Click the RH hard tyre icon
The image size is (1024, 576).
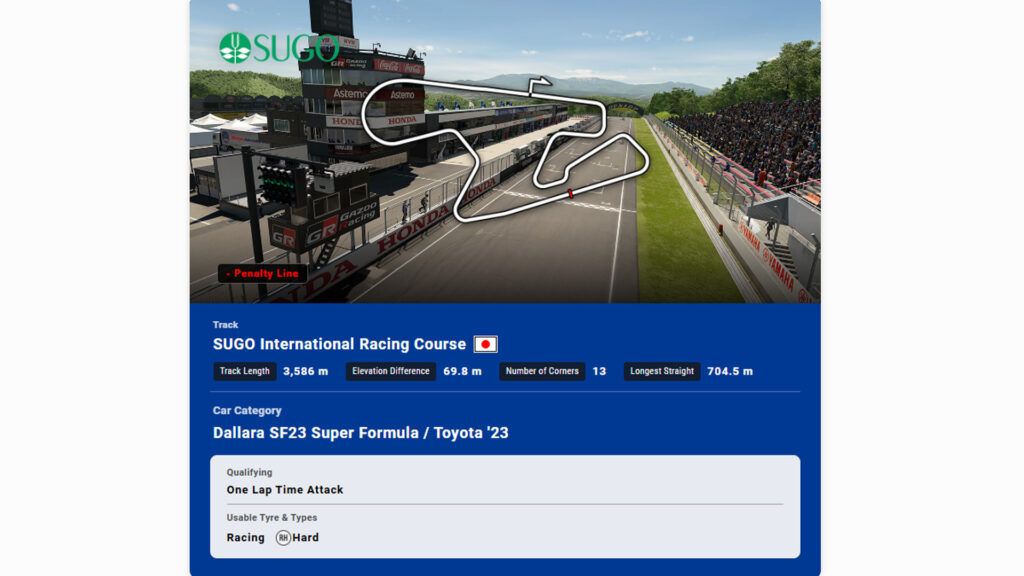pyautogui.click(x=283, y=537)
